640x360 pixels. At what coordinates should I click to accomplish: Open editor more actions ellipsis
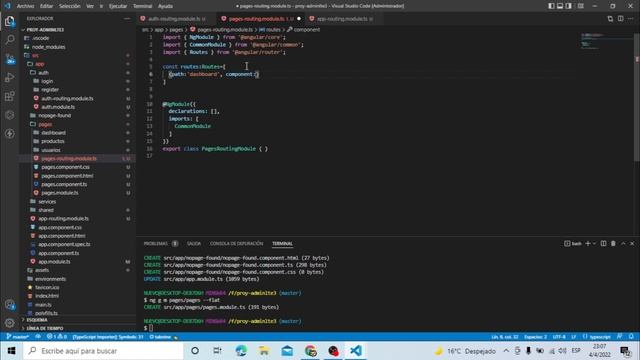pyautogui.click(x=631, y=19)
